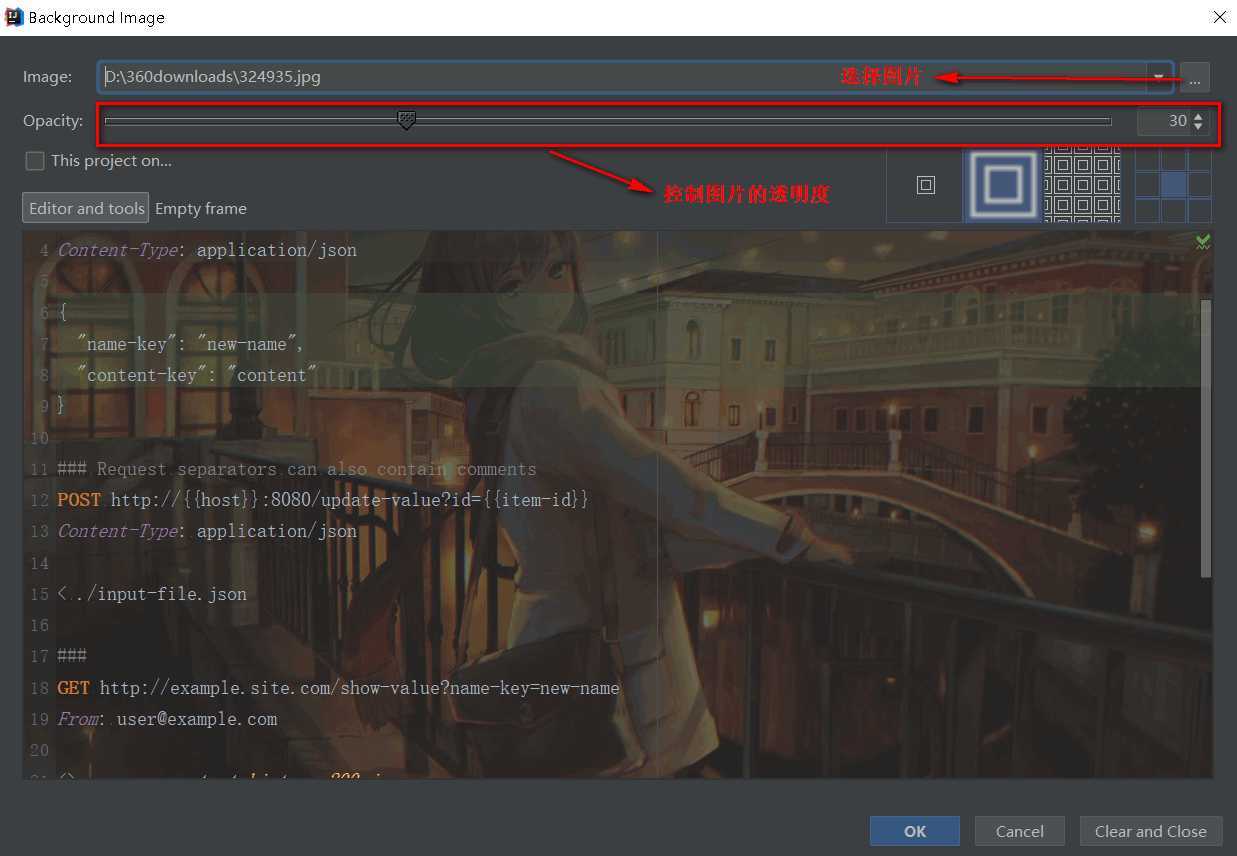Click the opacity value field showing 30
Viewport: 1237px width, 856px height.
tap(1164, 121)
